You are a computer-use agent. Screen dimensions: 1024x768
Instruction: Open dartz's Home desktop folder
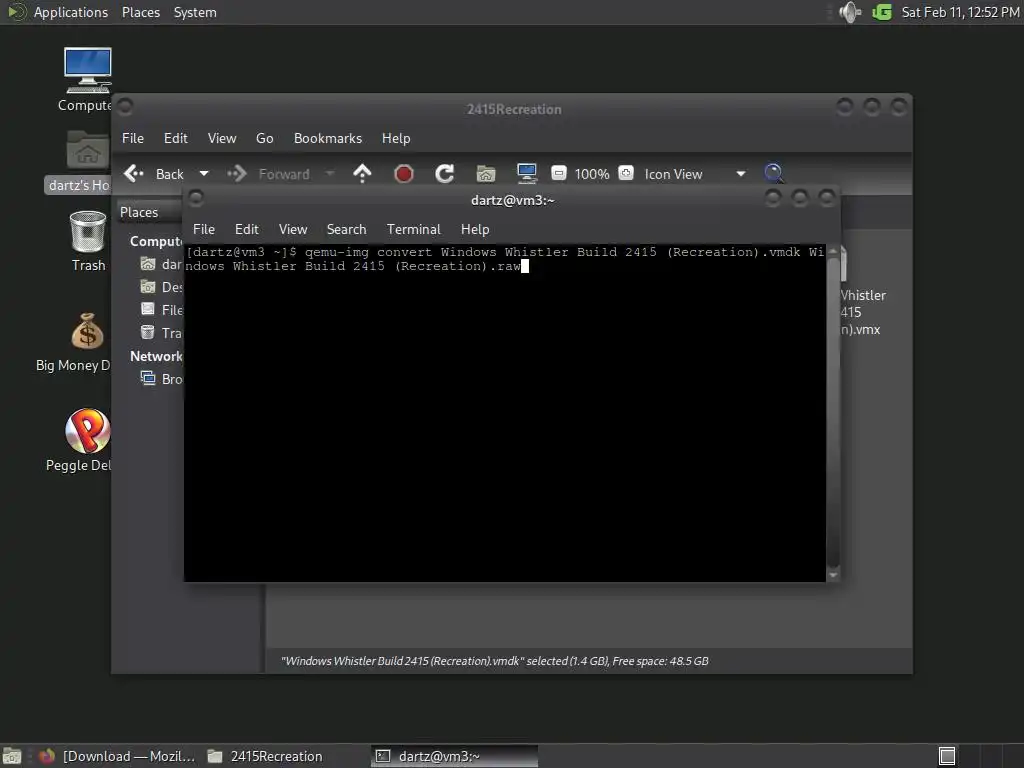click(x=80, y=161)
